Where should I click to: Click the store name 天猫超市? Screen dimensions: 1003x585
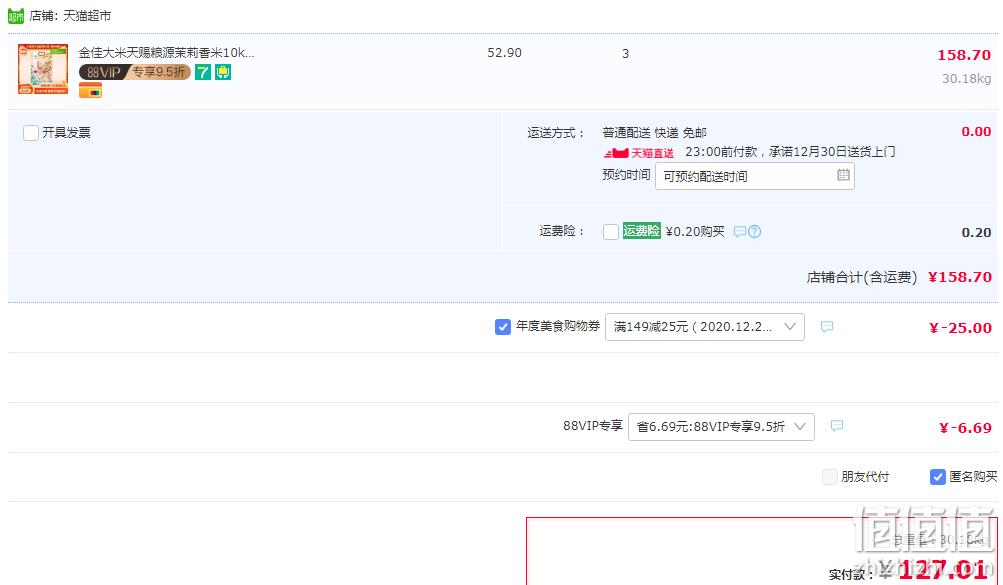pyautogui.click(x=87, y=15)
